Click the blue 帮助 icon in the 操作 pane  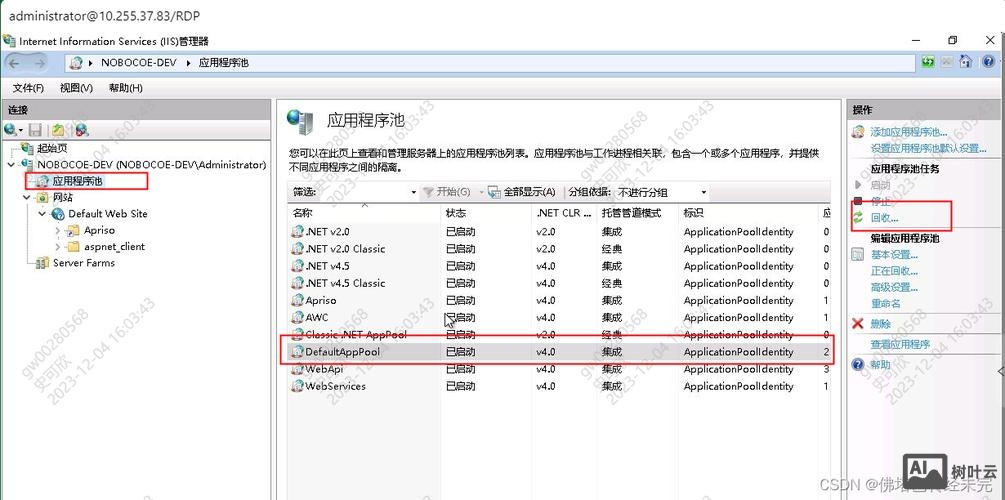click(x=858, y=365)
